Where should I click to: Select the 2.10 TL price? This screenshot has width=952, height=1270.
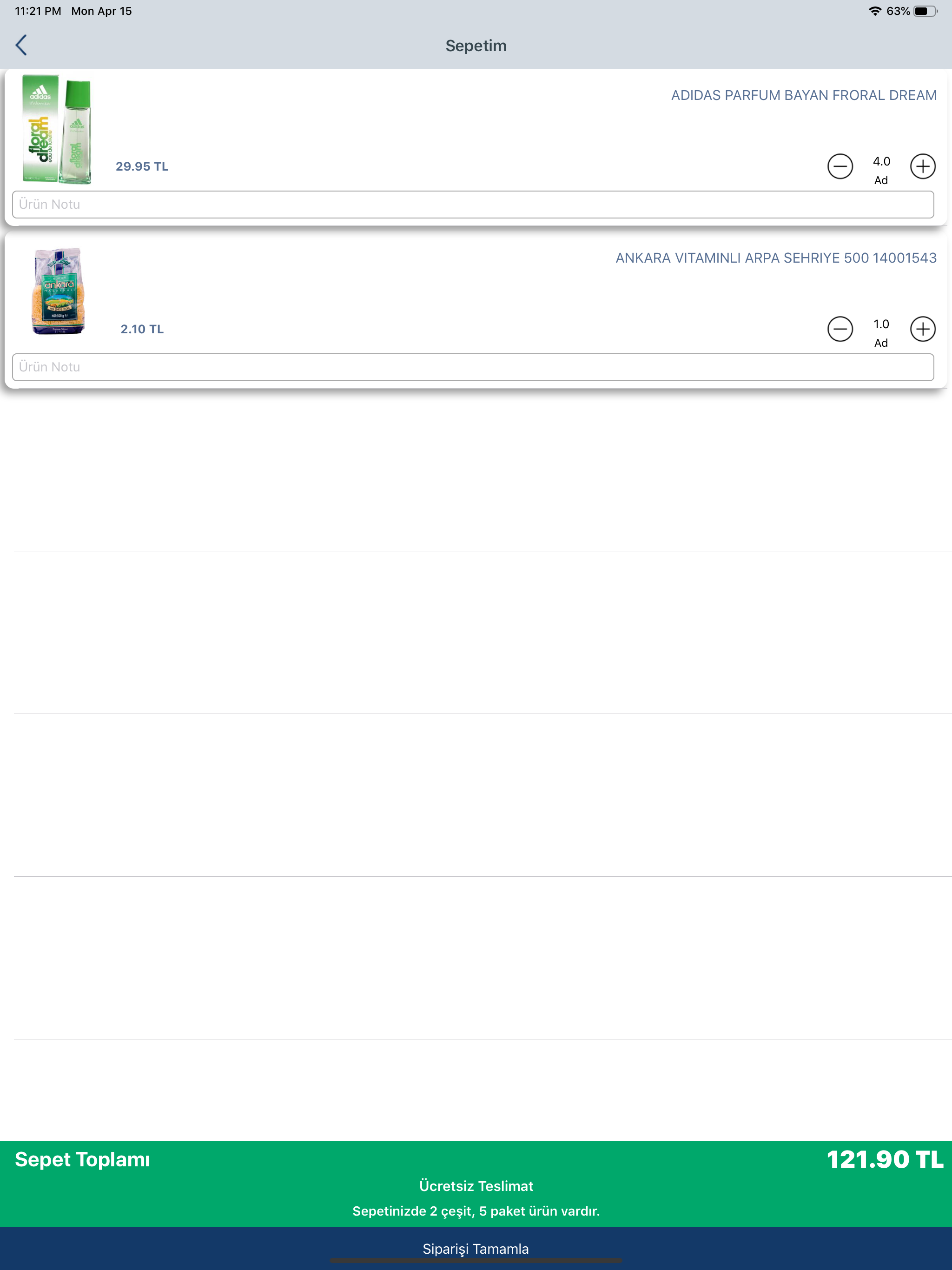click(x=142, y=329)
